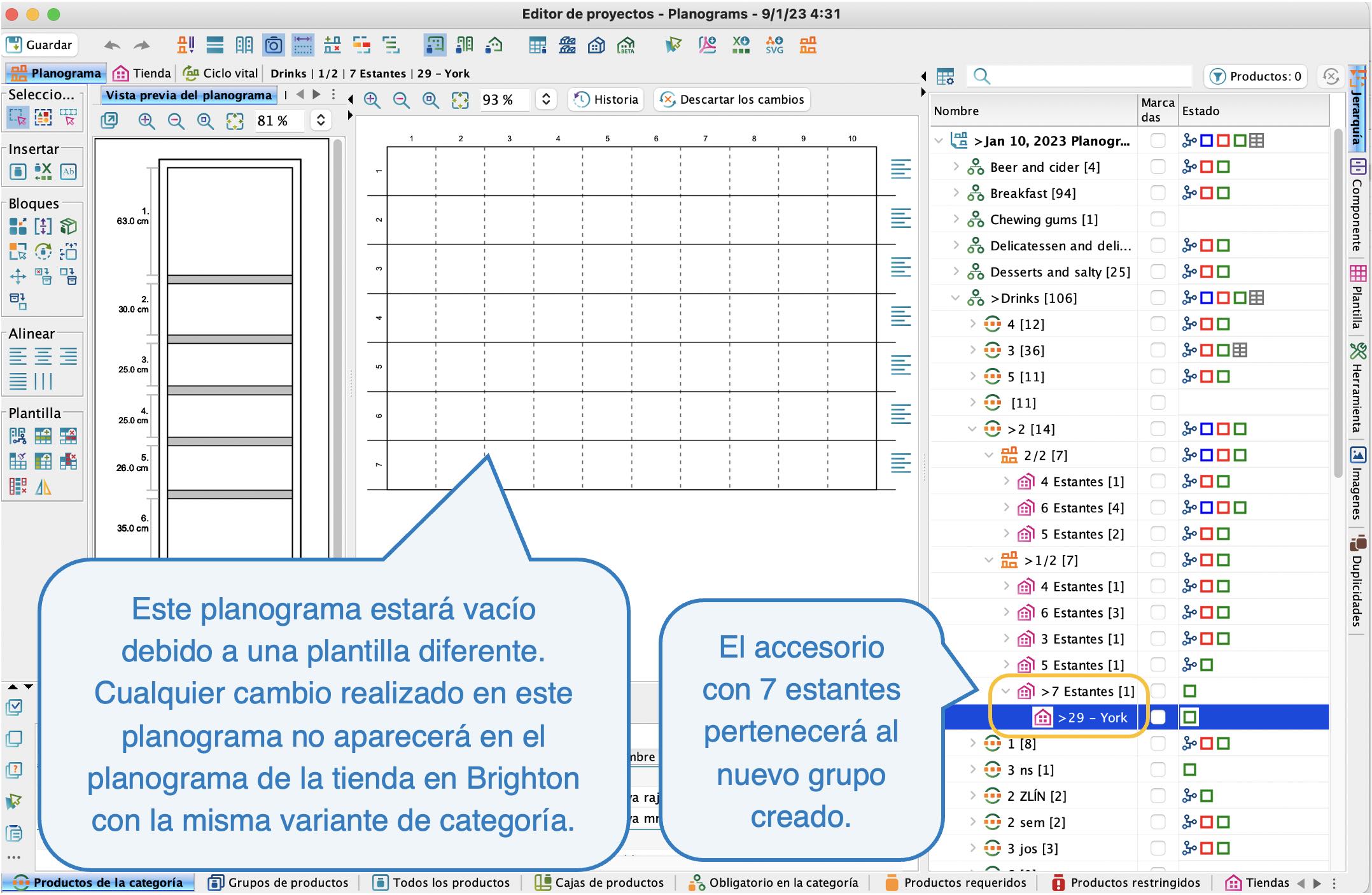Click the hierarchy vertical scrollbar
The image size is (1372, 895).
[x=1338, y=302]
